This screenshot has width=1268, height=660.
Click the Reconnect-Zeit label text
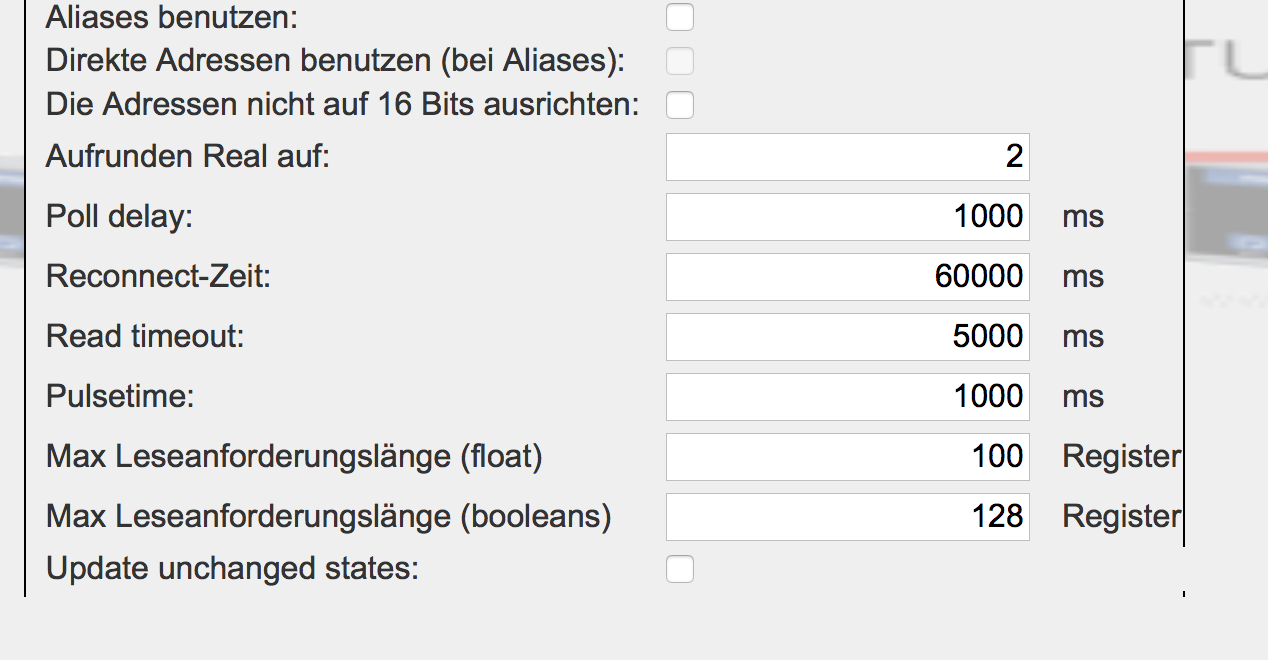click(x=158, y=277)
